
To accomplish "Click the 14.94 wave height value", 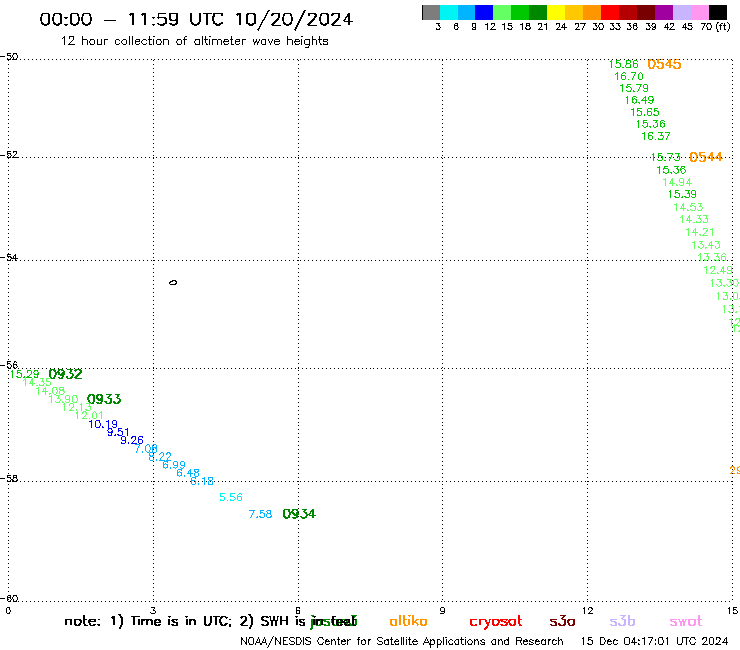I will 677,182.
